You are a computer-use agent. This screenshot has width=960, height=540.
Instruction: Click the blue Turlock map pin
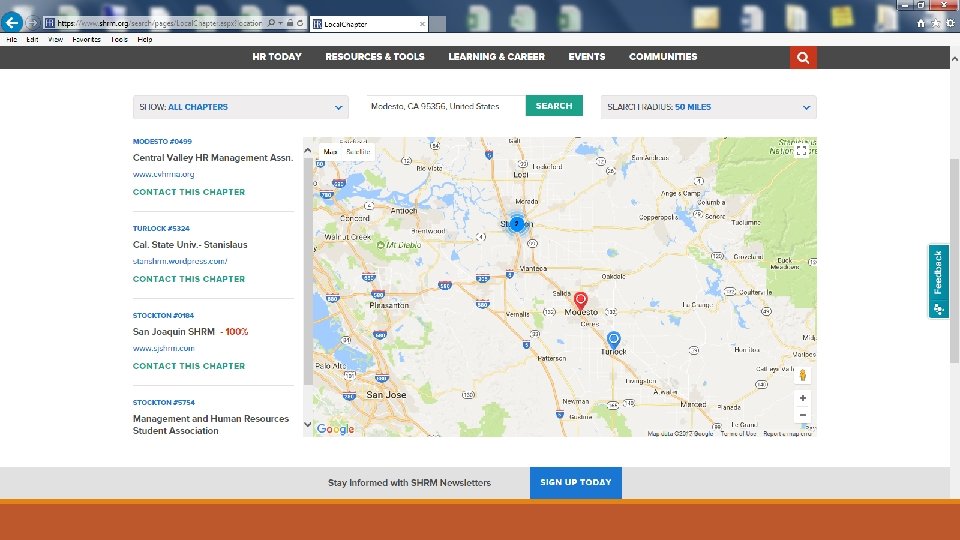613,340
